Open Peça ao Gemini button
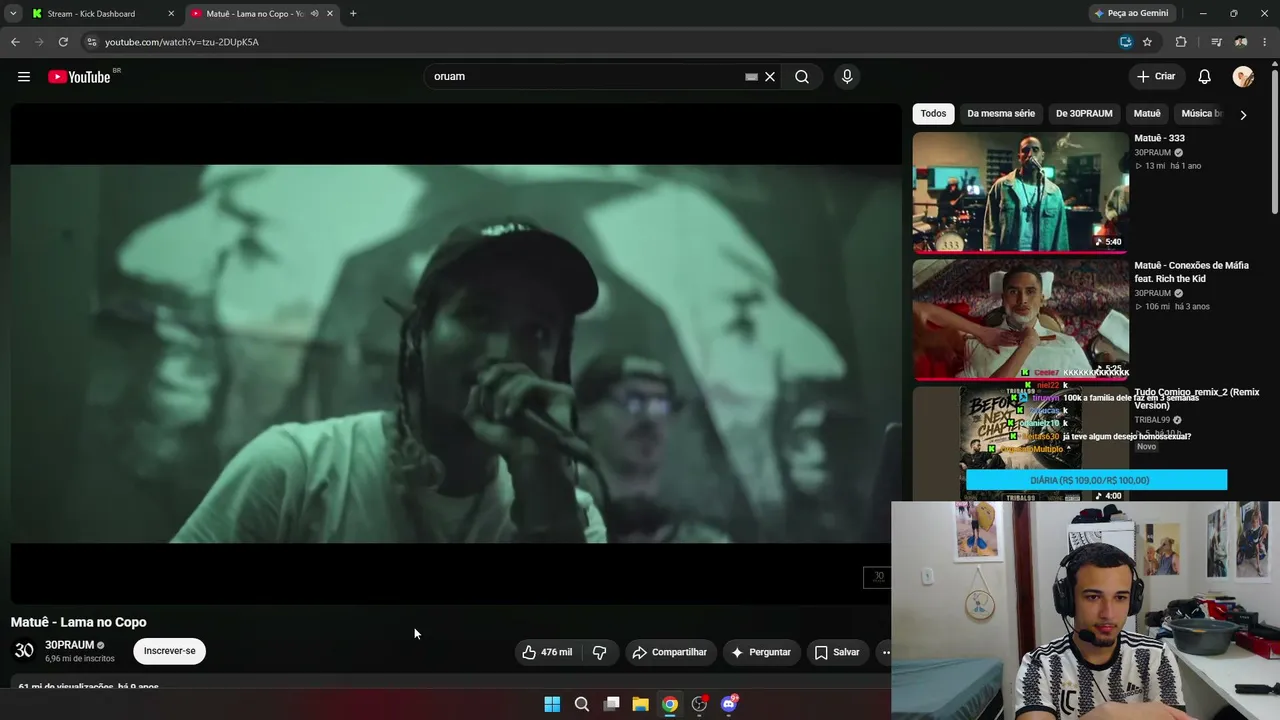The width and height of the screenshot is (1280, 720). point(1131,14)
